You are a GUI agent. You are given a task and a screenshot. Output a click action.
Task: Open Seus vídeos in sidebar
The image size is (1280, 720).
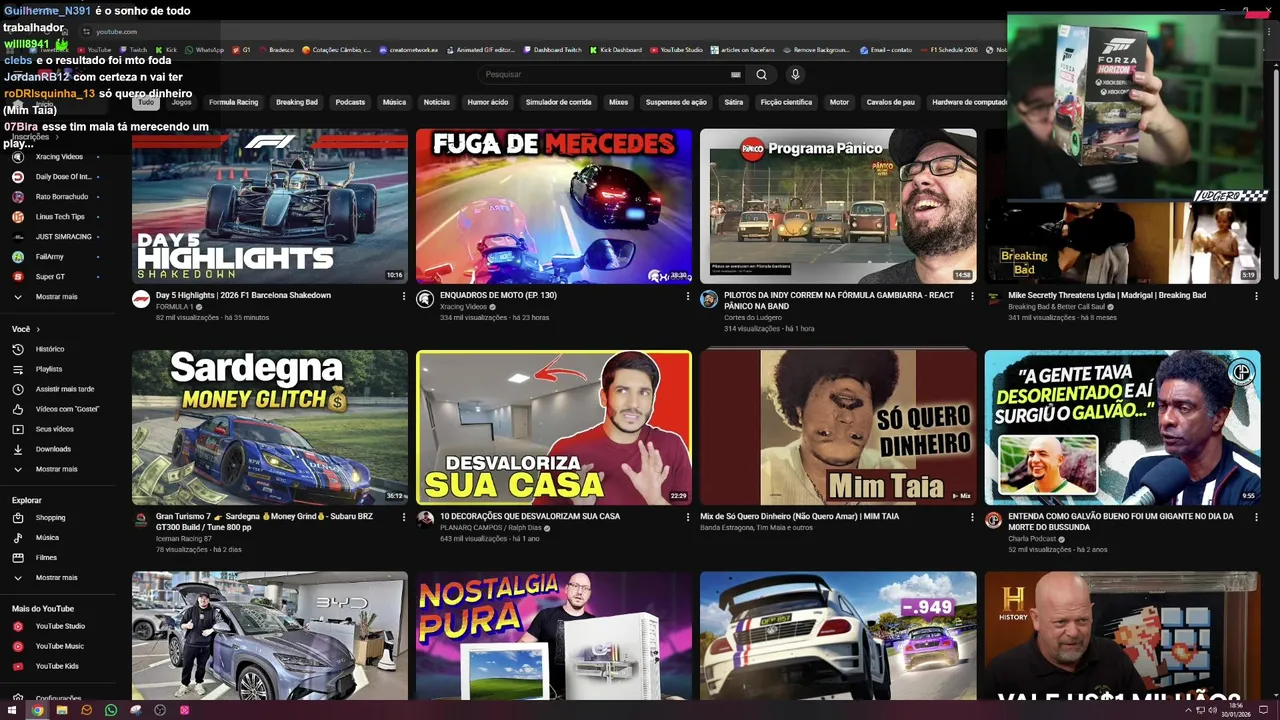click(55, 429)
